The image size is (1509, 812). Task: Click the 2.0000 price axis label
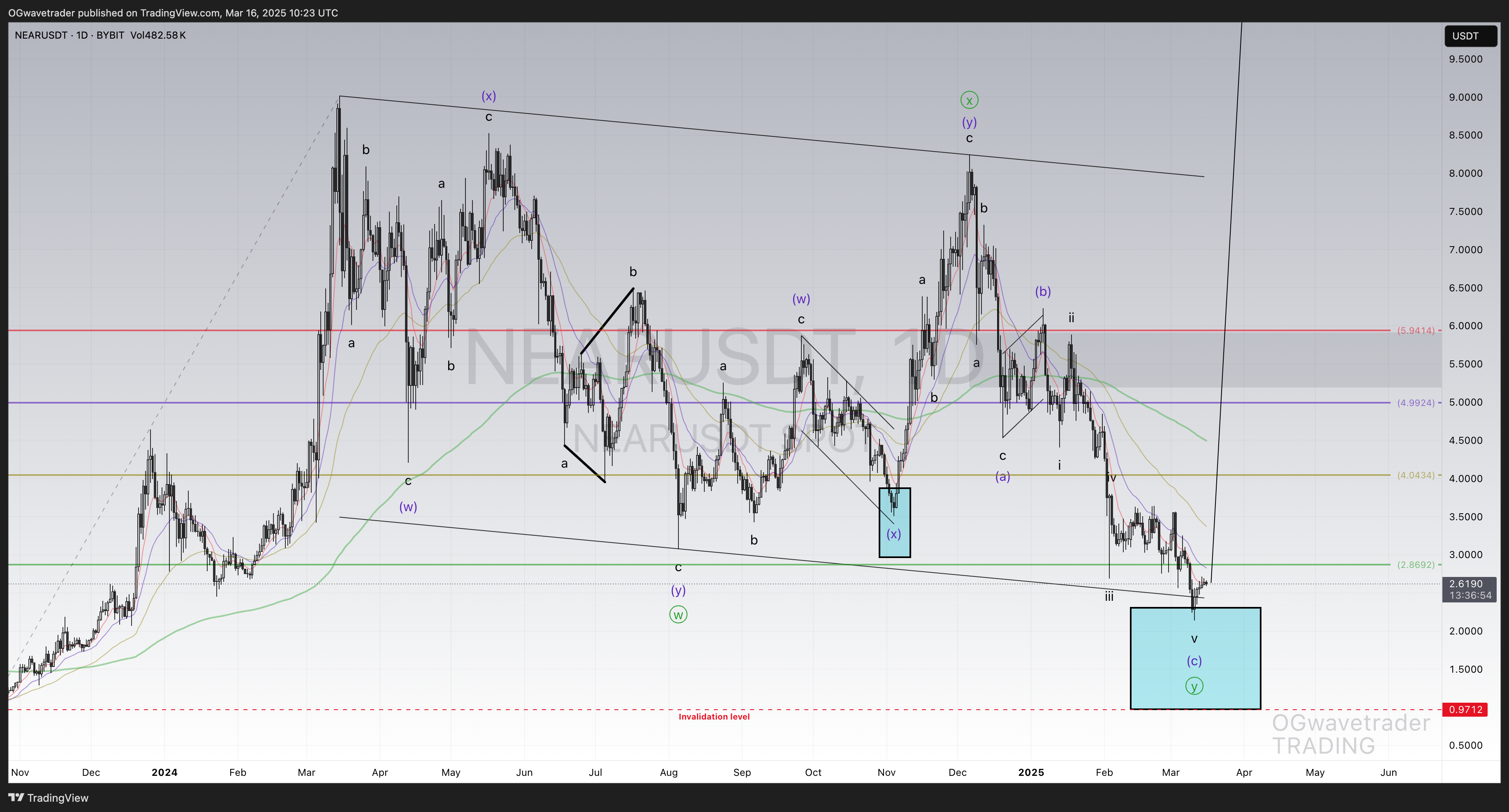[1466, 631]
